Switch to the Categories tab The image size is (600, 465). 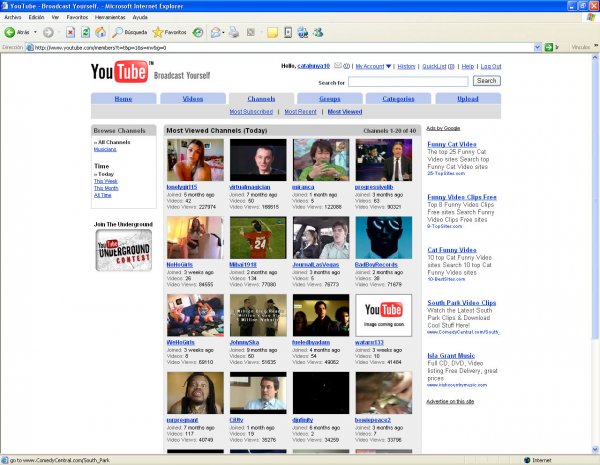click(x=398, y=99)
